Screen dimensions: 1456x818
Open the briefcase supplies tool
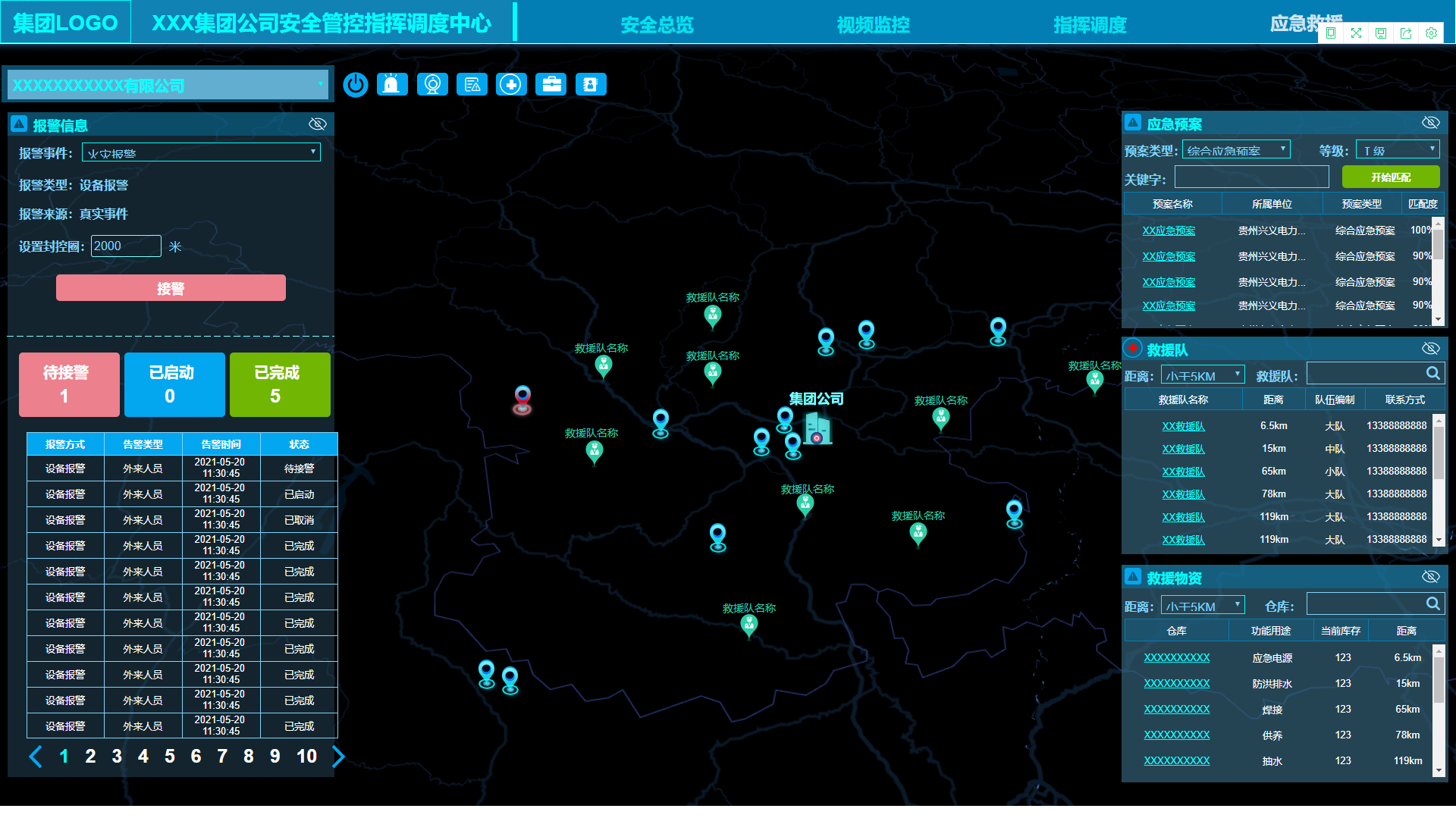click(551, 84)
